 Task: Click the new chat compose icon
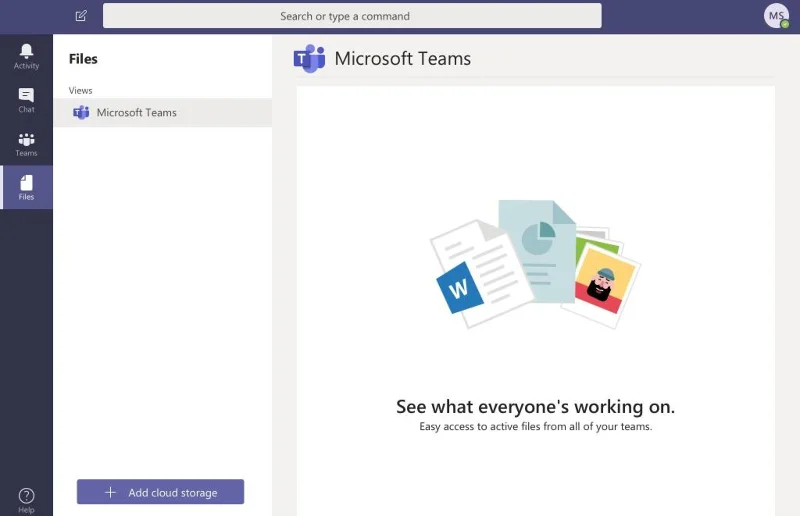click(x=81, y=16)
